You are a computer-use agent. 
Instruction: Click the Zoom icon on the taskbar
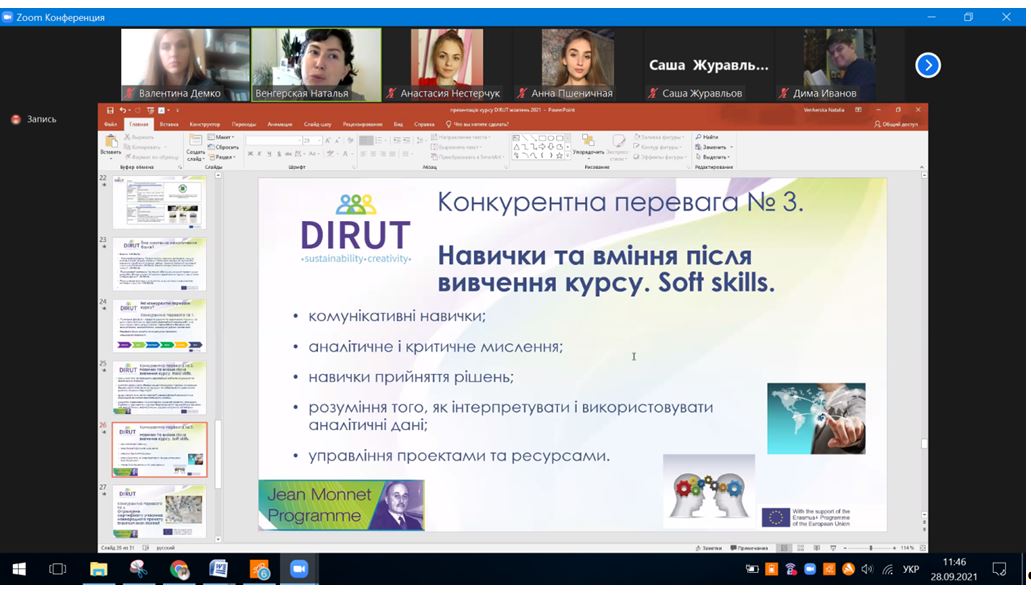tap(299, 569)
